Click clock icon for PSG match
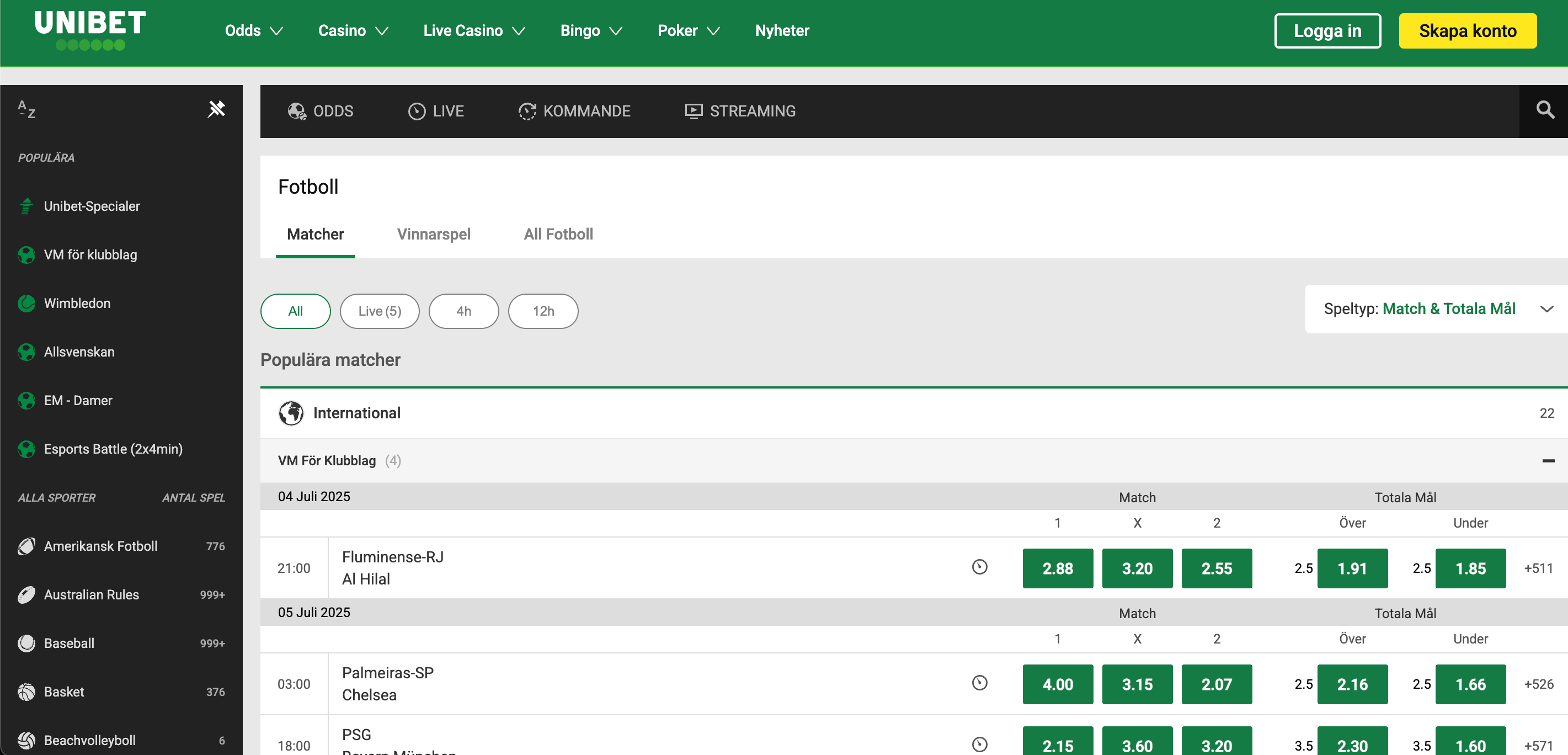The image size is (1568, 755). (x=979, y=745)
